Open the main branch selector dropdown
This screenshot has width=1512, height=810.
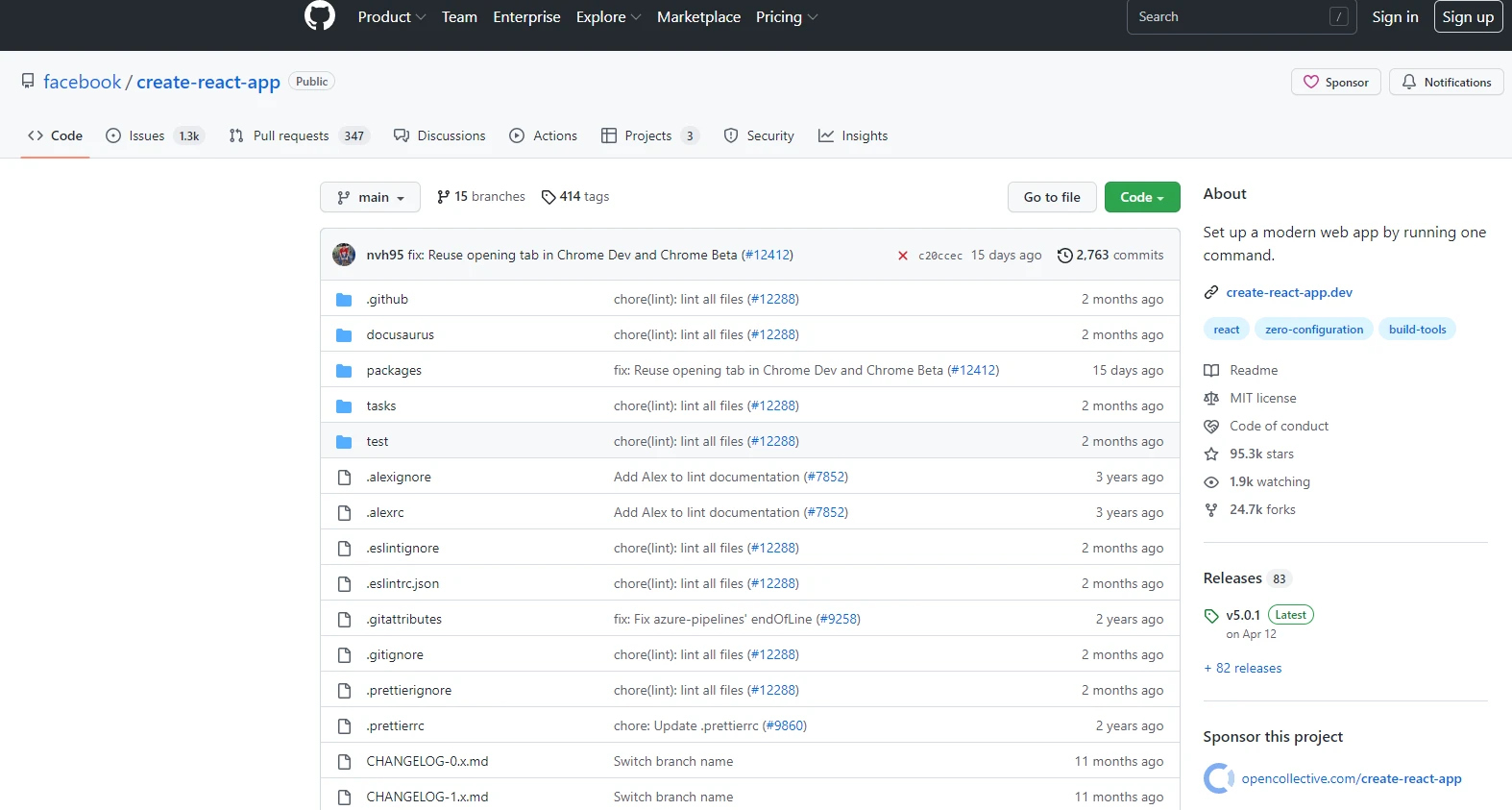point(370,197)
